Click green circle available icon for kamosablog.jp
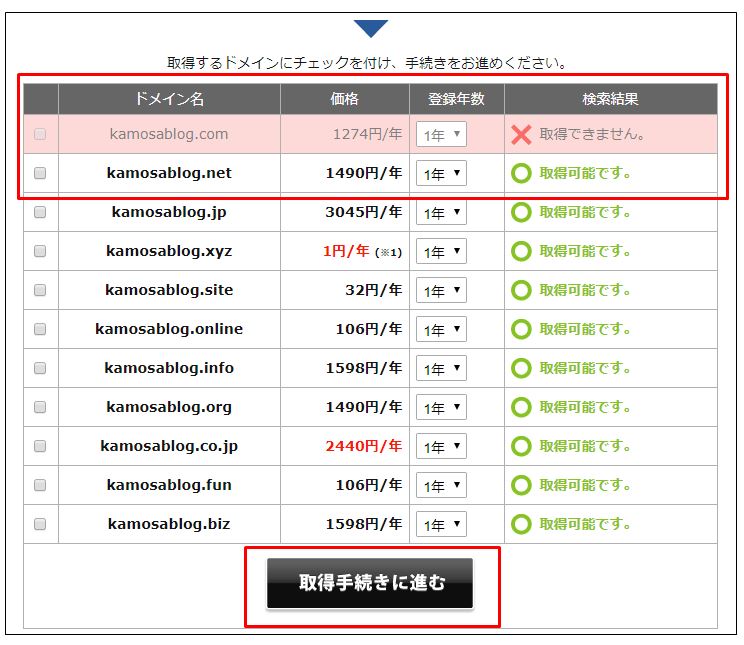744x645 pixels. (521, 212)
